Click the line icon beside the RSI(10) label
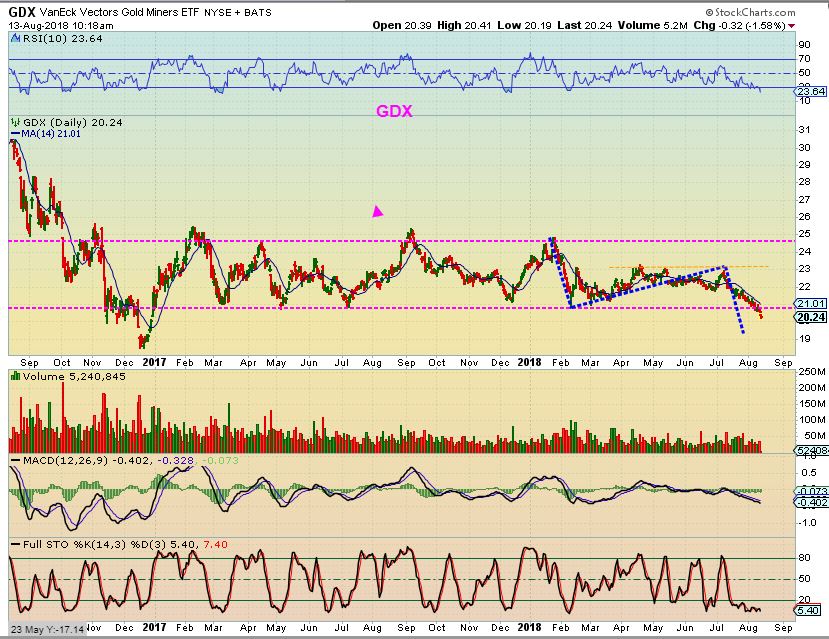 15,38
